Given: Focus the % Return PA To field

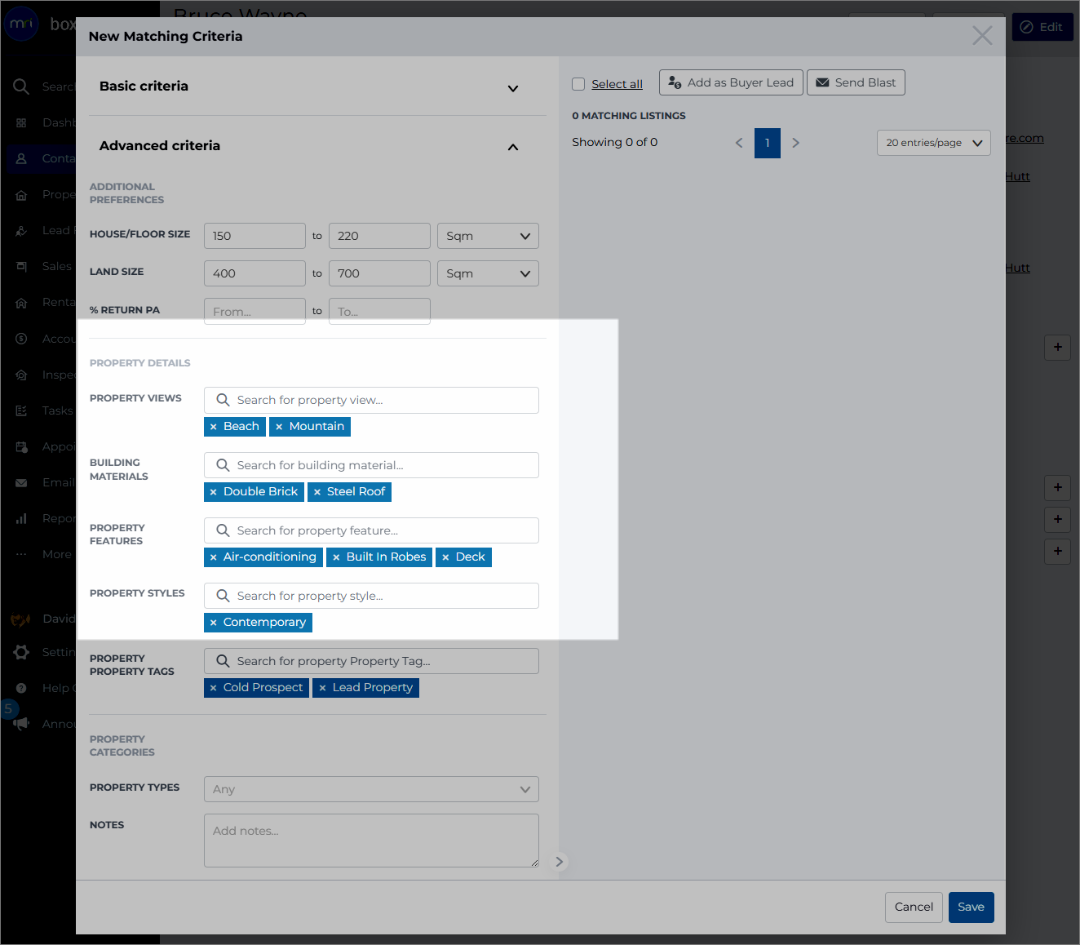Looking at the screenshot, I should point(380,311).
